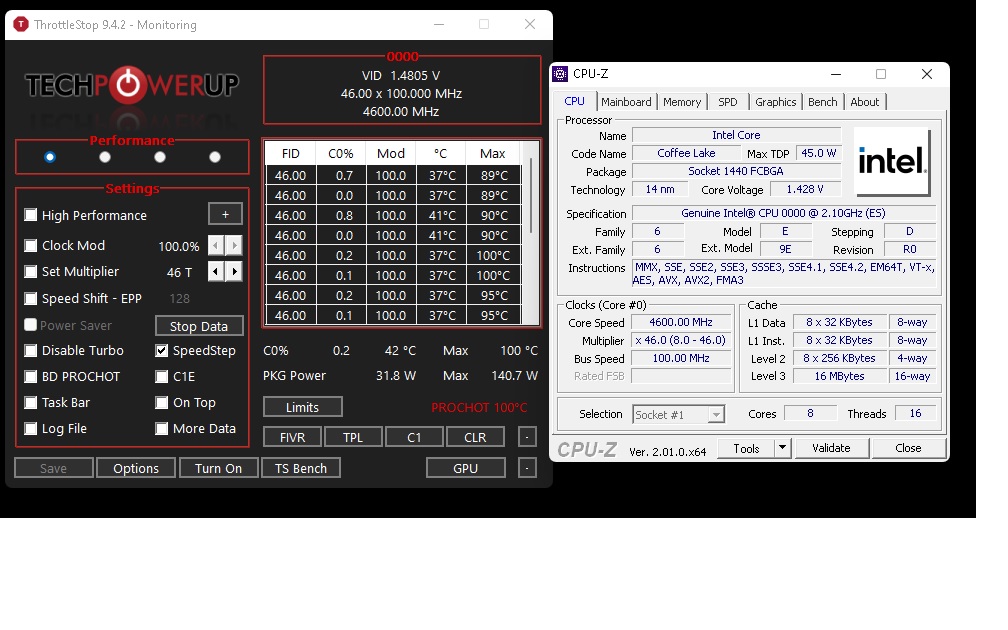The width and height of the screenshot is (1008, 630).
Task: Toggle the disabled Power Saver checkbox
Action: tap(30, 325)
